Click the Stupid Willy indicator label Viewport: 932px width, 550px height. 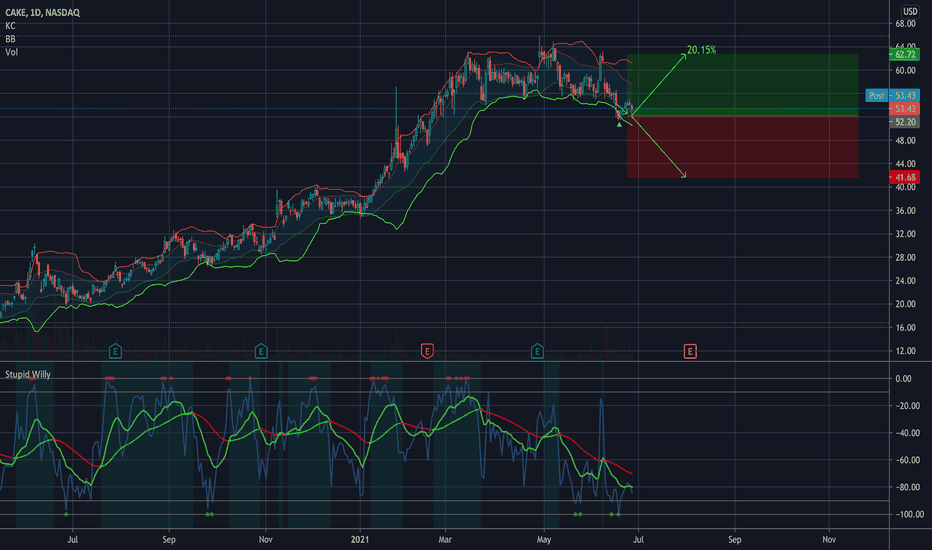(x=28, y=375)
